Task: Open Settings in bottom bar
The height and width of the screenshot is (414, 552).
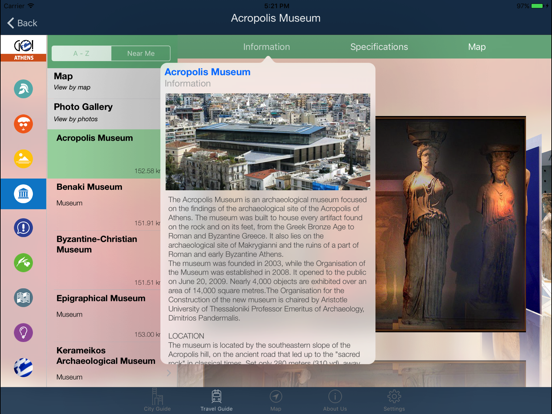Action: [394, 400]
